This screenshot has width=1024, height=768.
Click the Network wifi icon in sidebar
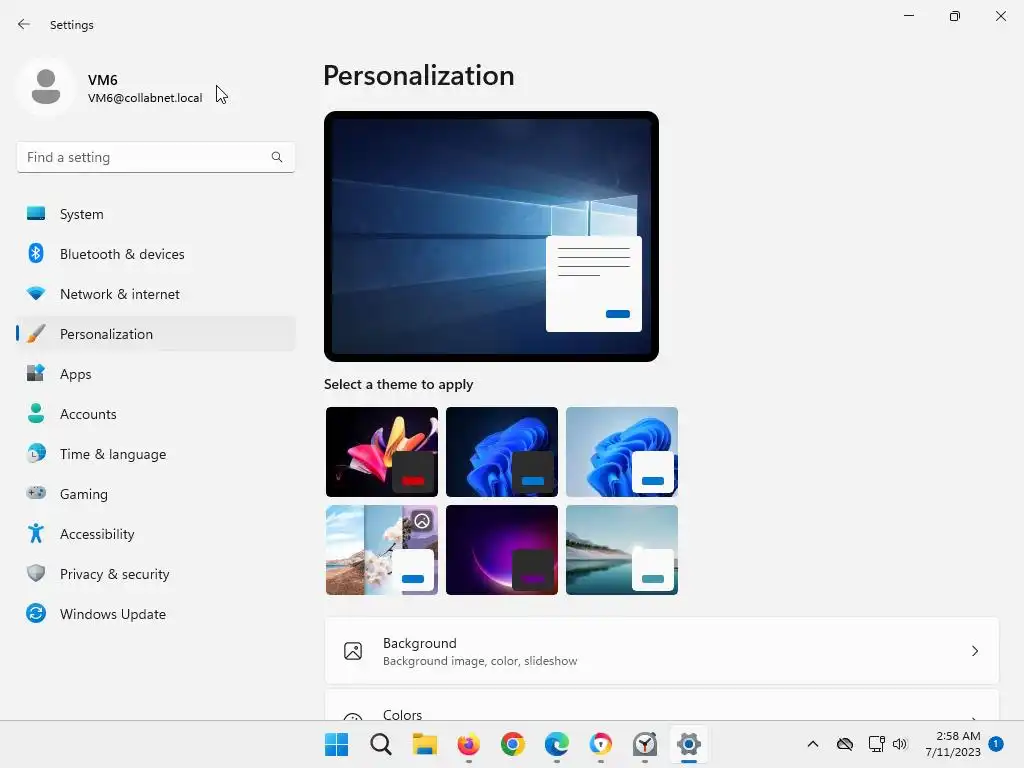pyautogui.click(x=36, y=294)
